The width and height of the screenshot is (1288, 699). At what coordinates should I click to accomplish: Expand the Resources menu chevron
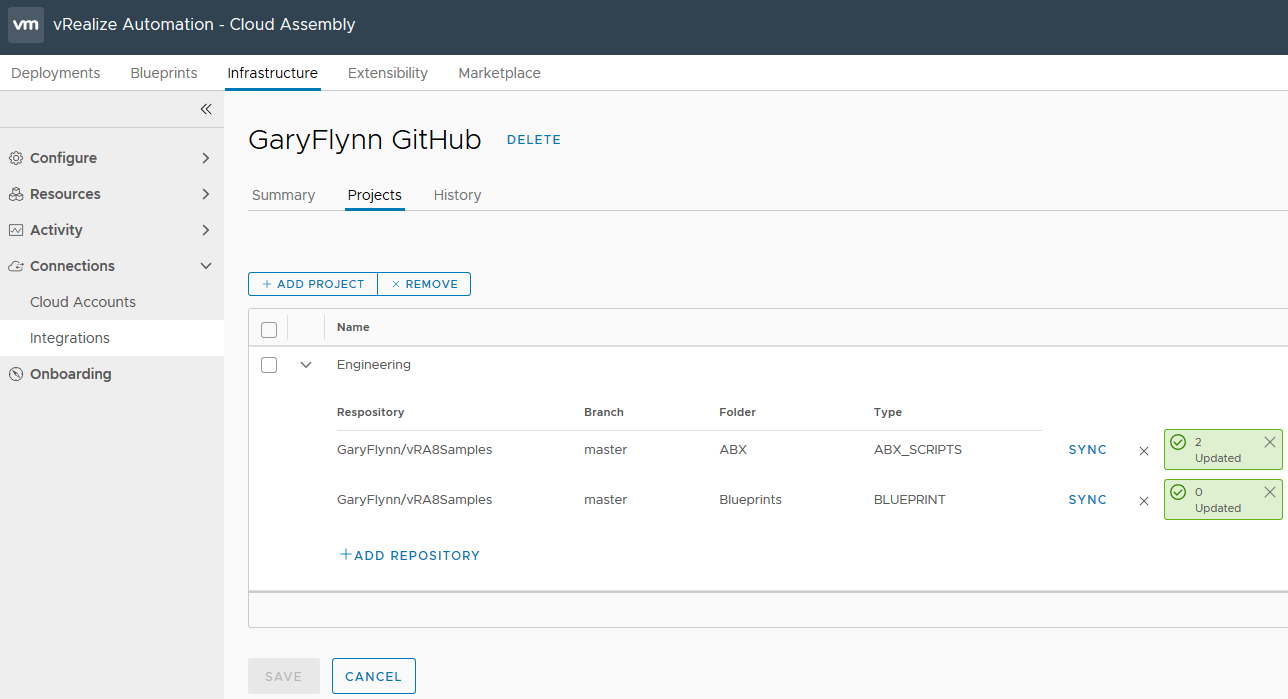coord(206,194)
